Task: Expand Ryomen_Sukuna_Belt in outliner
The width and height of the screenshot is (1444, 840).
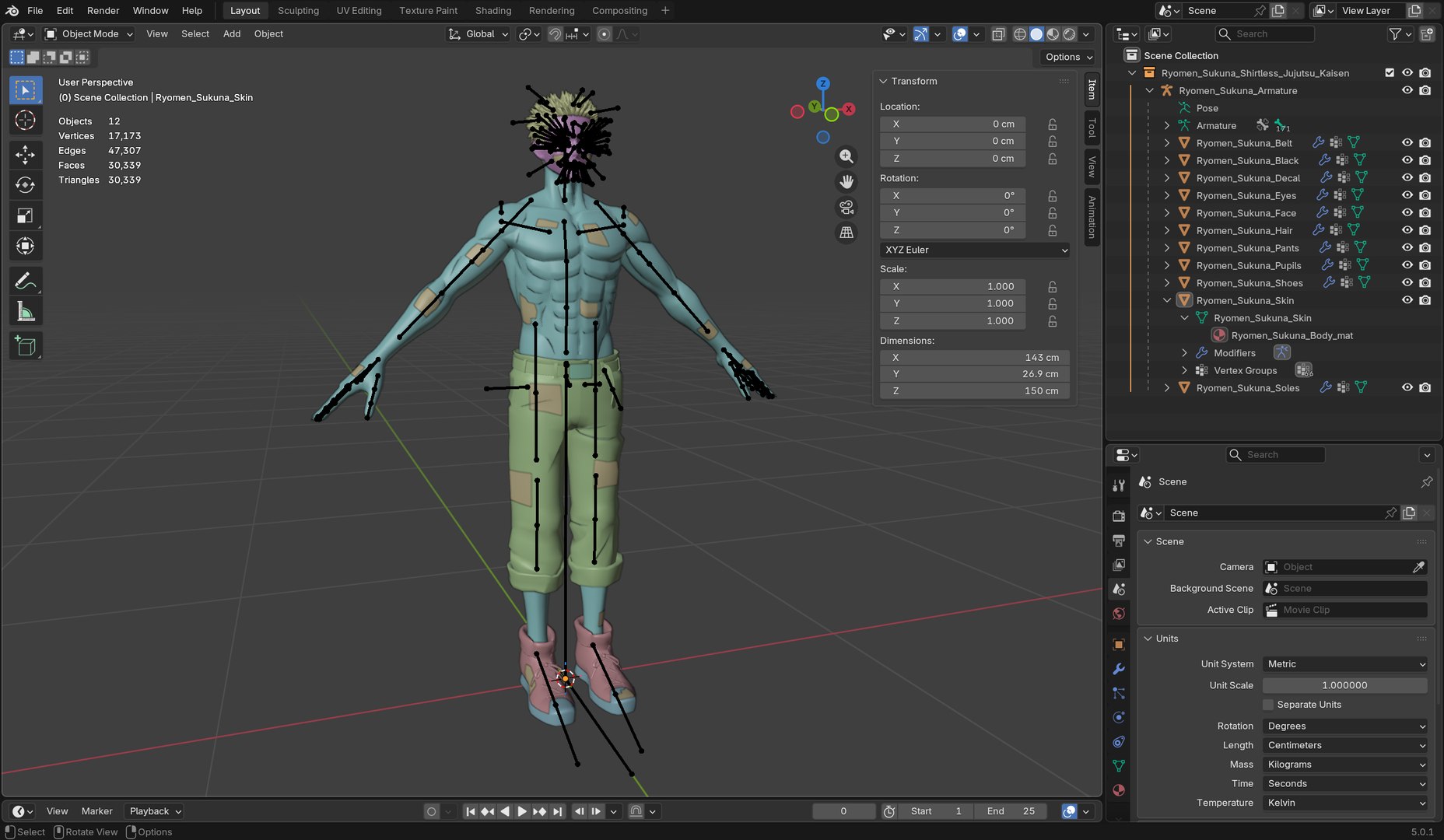Action: coord(1166,143)
